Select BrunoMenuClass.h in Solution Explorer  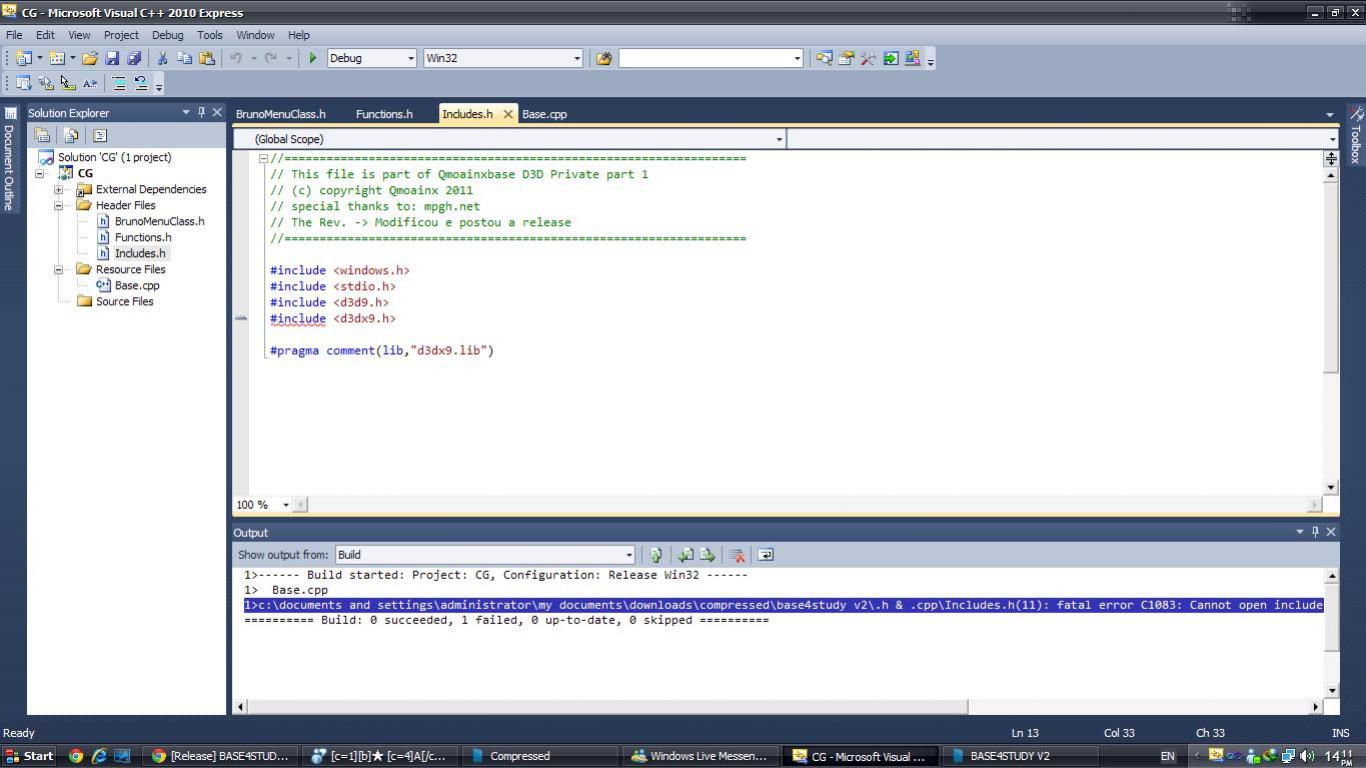pos(159,221)
